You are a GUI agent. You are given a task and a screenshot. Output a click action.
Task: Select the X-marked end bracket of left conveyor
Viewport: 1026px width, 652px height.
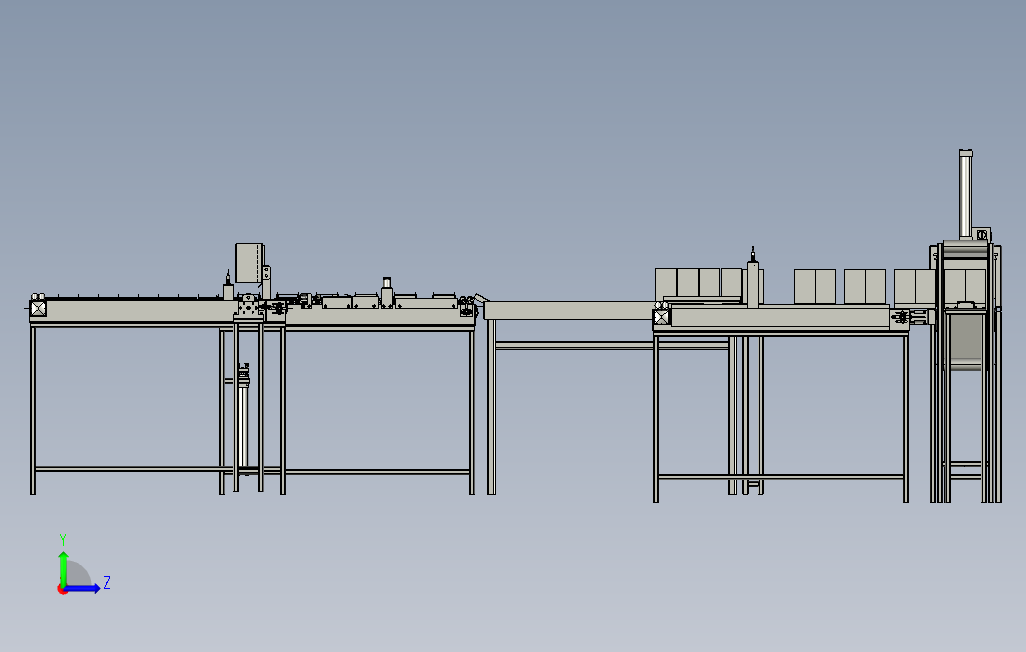(x=38, y=308)
